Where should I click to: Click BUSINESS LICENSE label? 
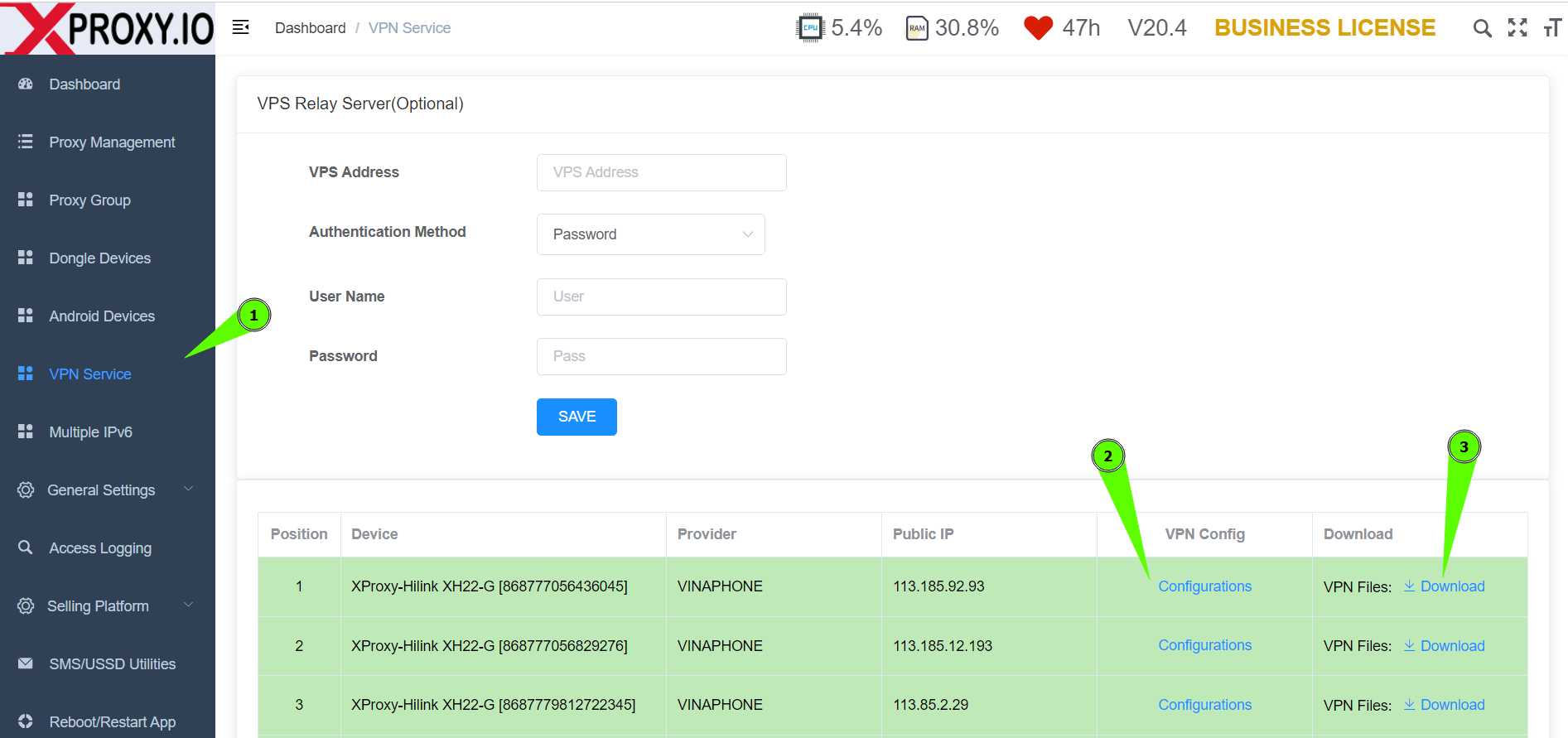pyautogui.click(x=1324, y=28)
